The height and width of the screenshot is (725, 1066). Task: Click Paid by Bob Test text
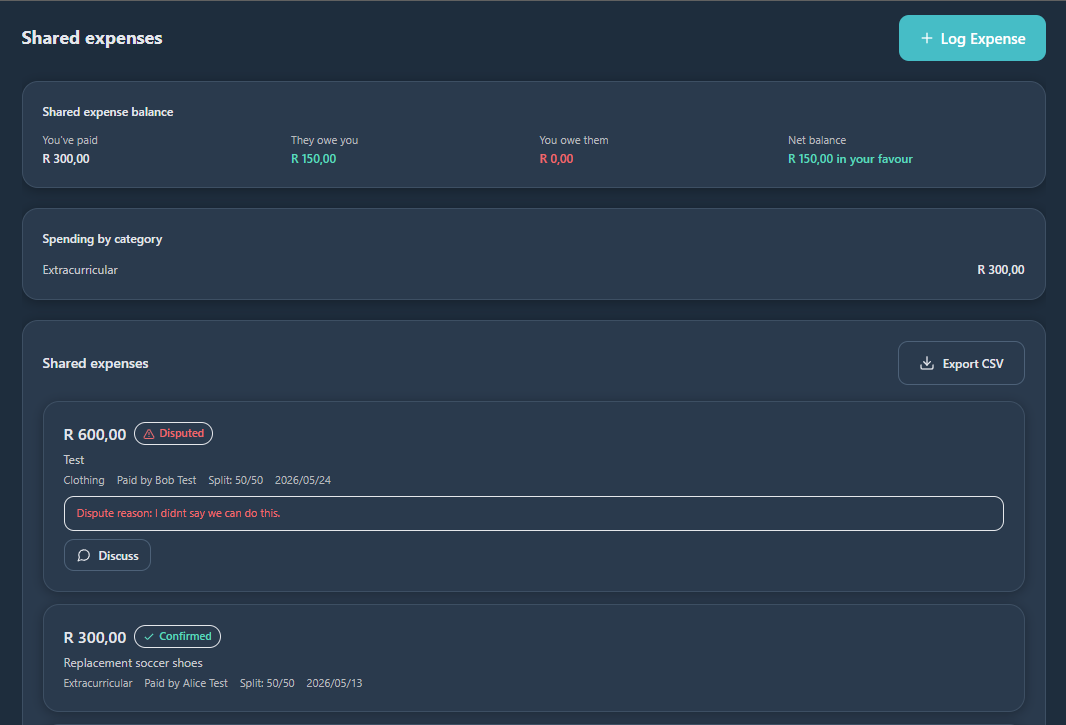[x=156, y=480]
